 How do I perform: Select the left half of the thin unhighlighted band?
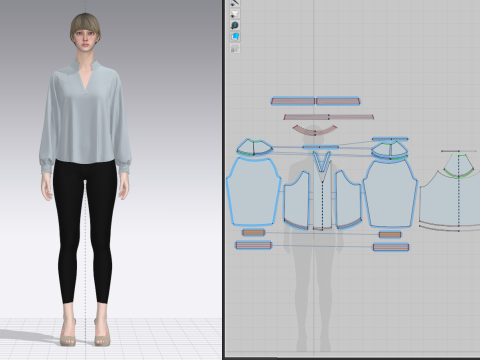click(x=306, y=117)
